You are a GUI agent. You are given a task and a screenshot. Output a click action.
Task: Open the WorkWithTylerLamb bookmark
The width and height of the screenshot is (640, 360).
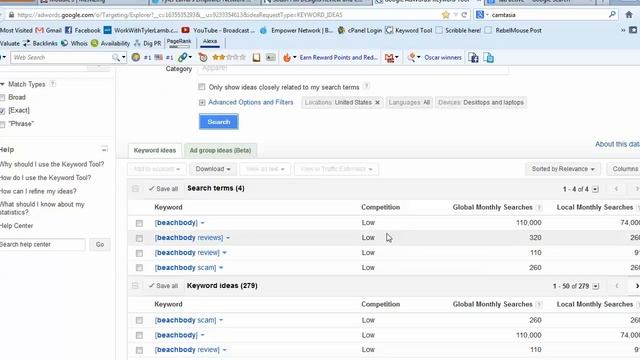click(140, 30)
